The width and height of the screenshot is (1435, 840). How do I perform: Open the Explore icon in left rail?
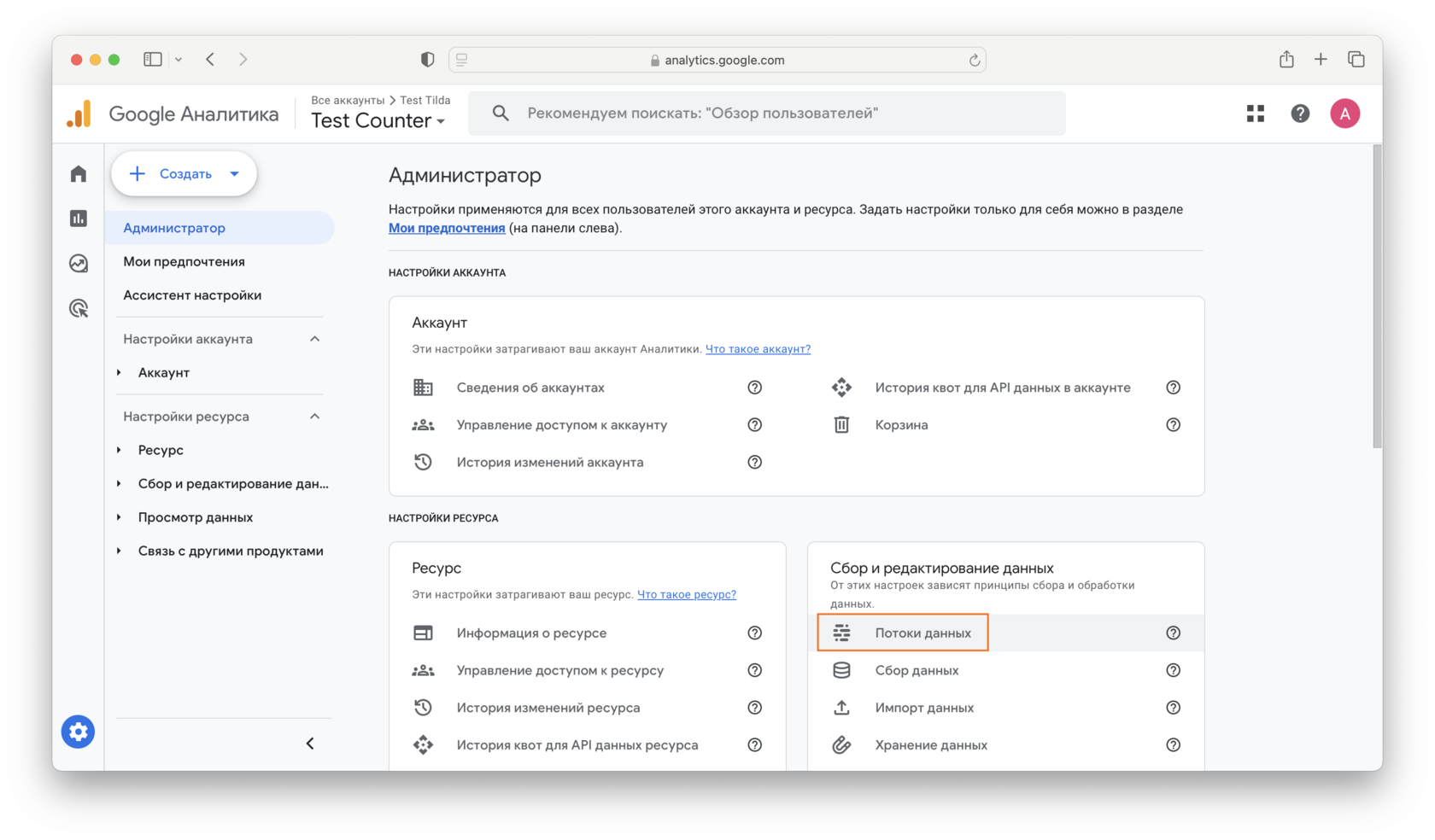79,263
